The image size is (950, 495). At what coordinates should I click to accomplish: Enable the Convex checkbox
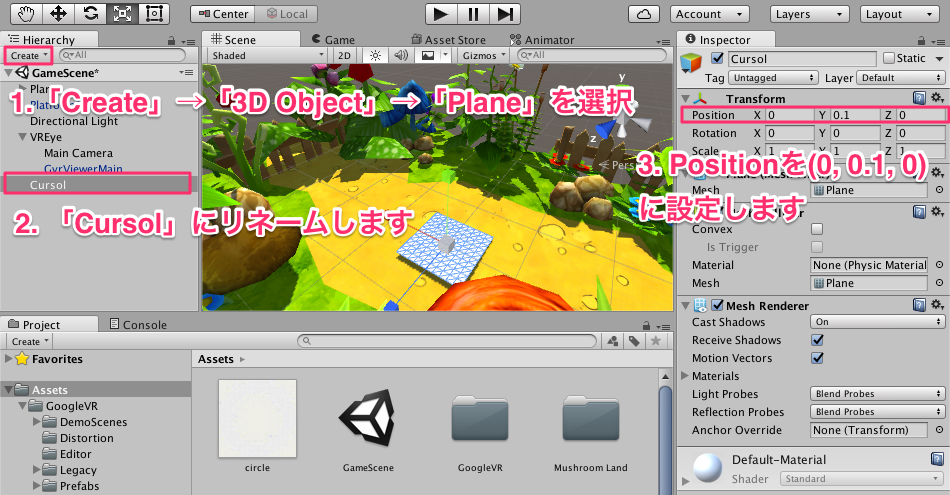click(x=817, y=229)
